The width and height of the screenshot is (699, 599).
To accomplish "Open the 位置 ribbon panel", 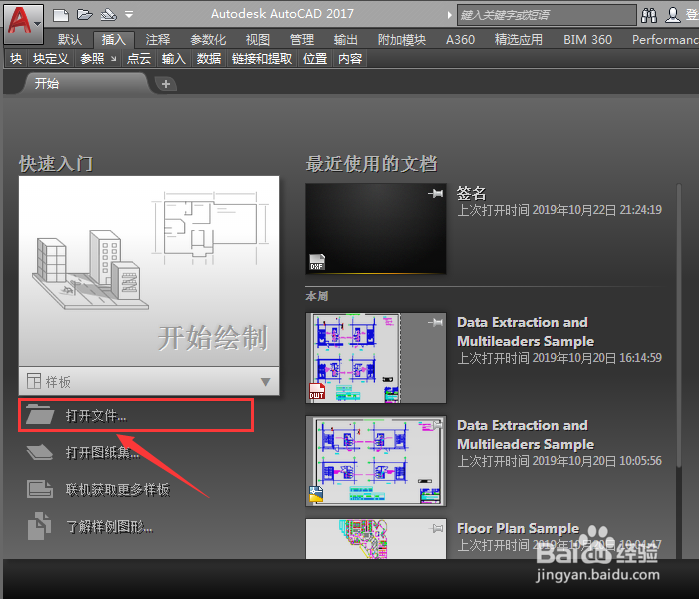I will click(x=315, y=59).
